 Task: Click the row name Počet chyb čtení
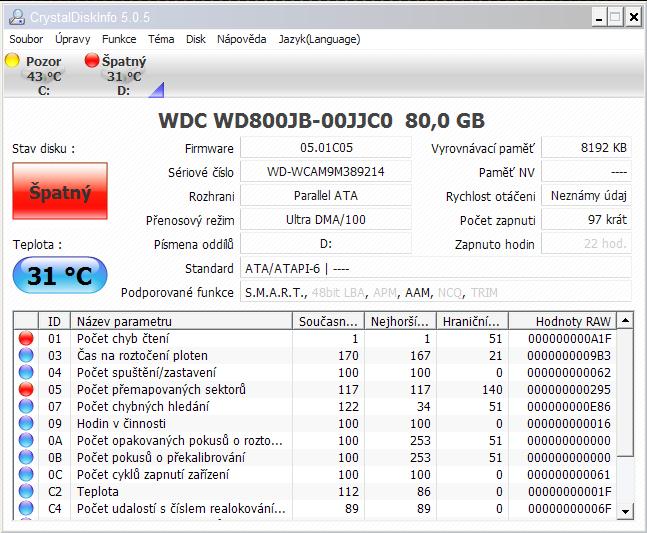pos(123,338)
